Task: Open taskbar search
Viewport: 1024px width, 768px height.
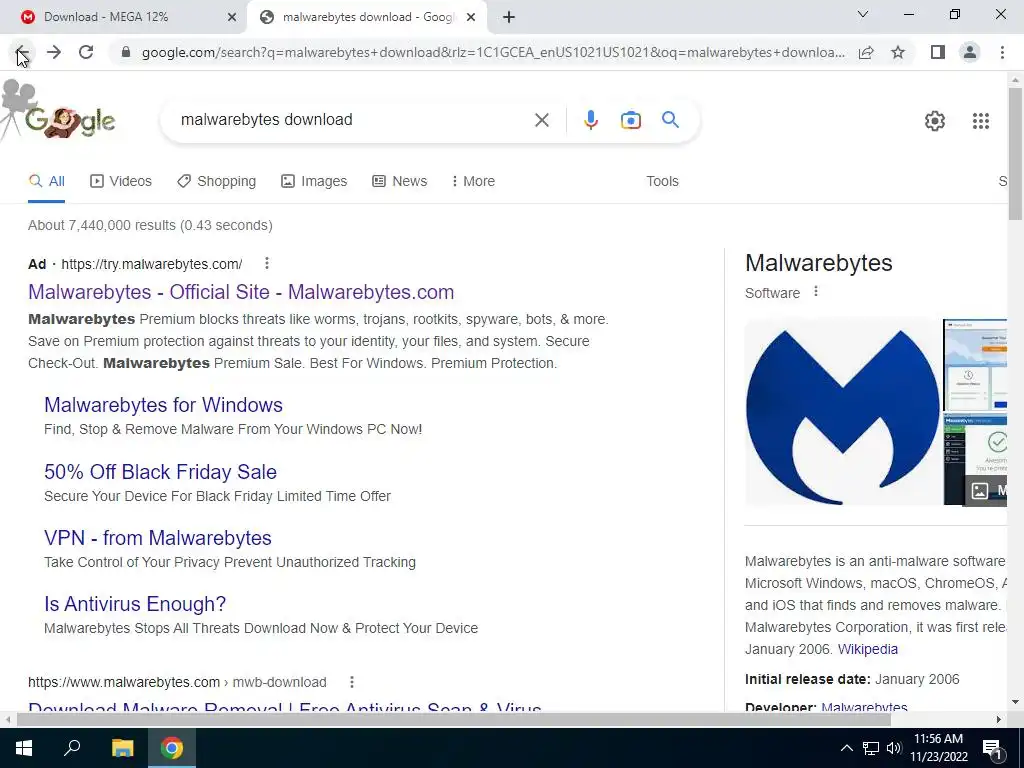Action: point(72,748)
